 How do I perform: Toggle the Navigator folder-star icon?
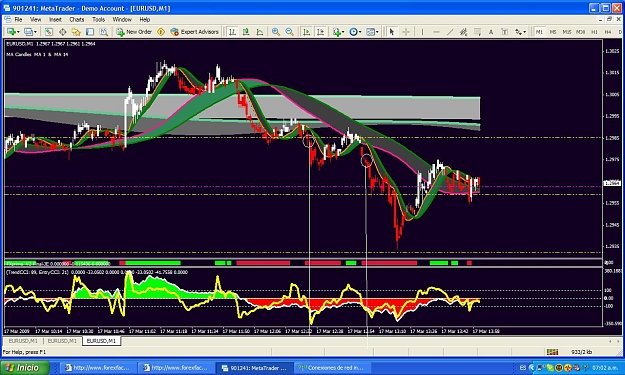pos(76,32)
